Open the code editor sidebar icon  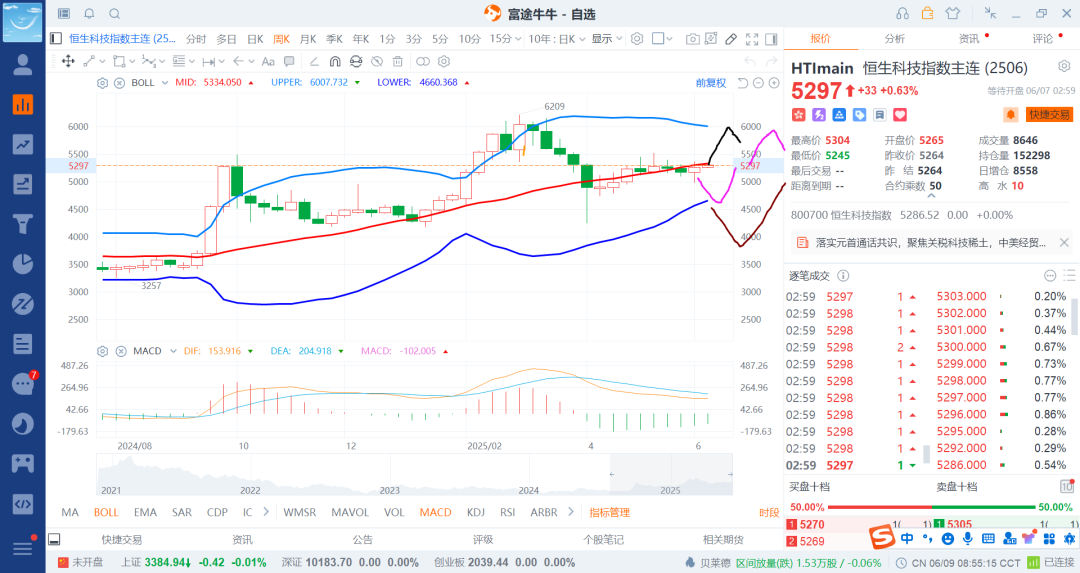coord(23,503)
